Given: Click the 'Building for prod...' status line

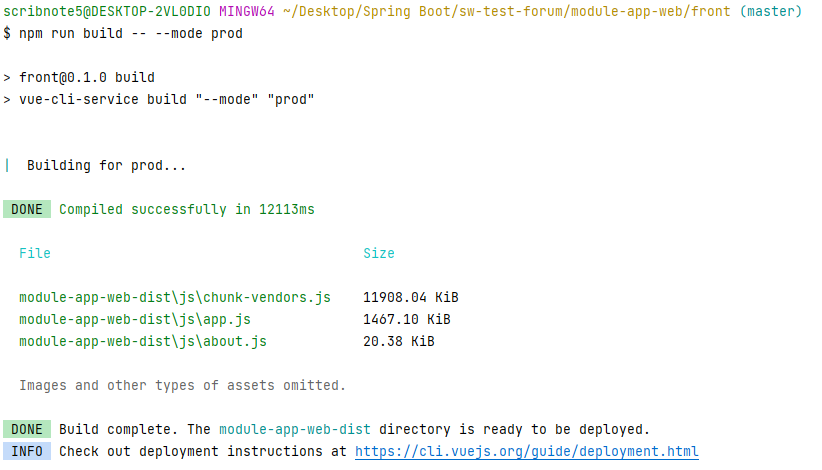Looking at the screenshot, I should pos(106,166).
